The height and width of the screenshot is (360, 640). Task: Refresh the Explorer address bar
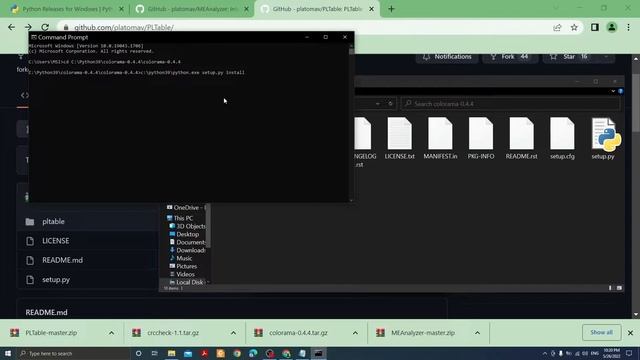390,104
